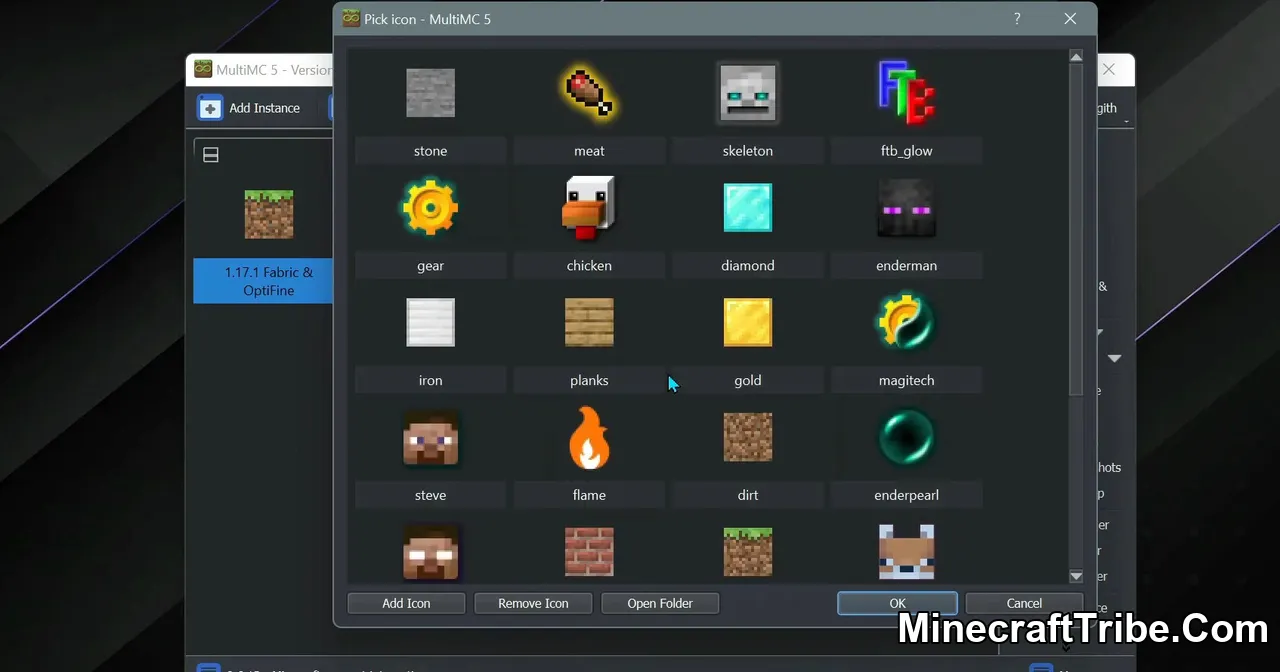
Task: Collapse the instance group in main window
Action: coord(211,155)
